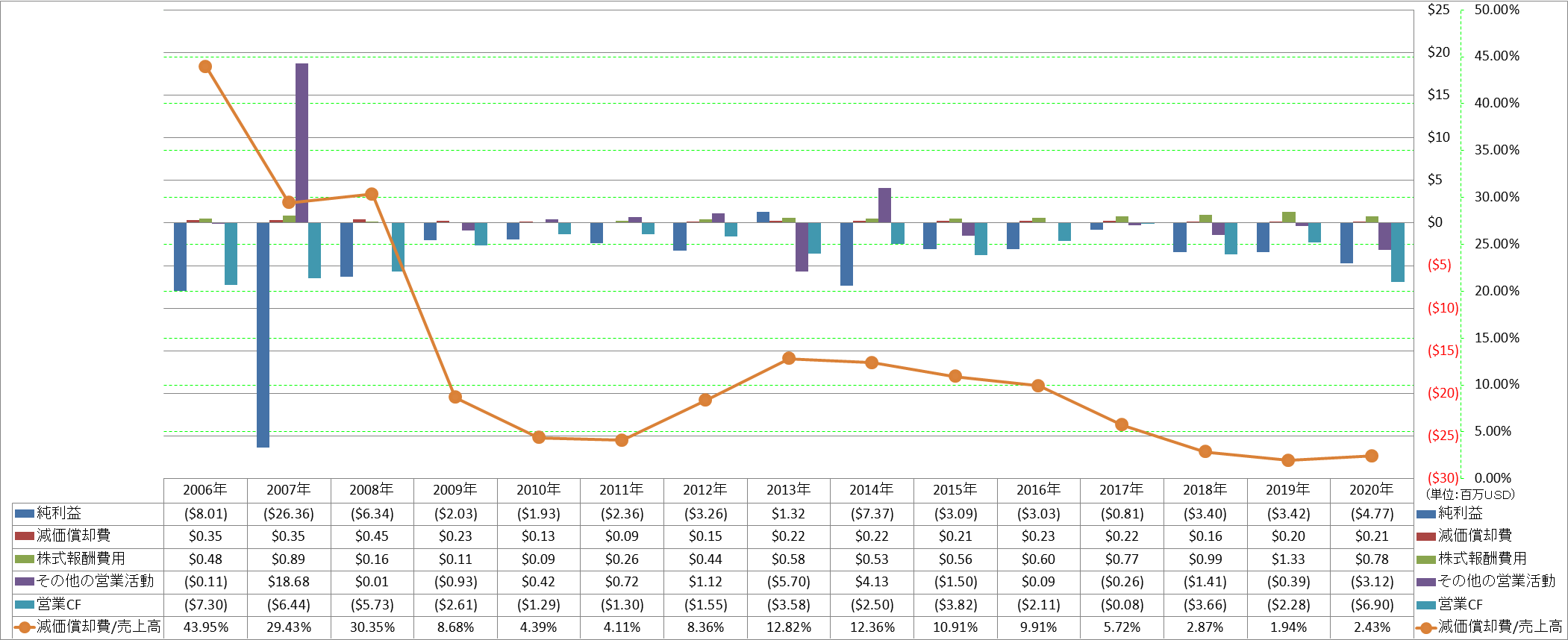Select the 2007年 column header
This screenshot has height=640, width=1568.
(289, 490)
